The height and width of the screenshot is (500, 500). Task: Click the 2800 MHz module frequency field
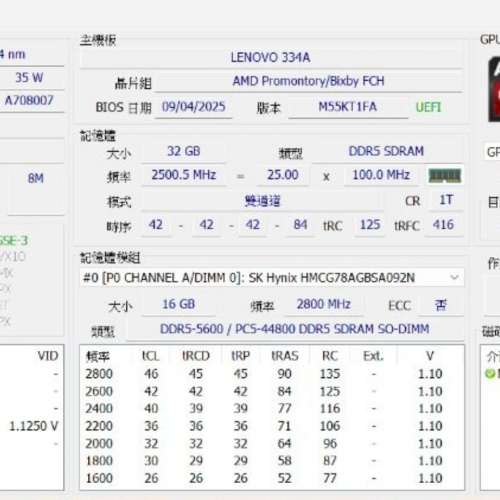(x=323, y=304)
